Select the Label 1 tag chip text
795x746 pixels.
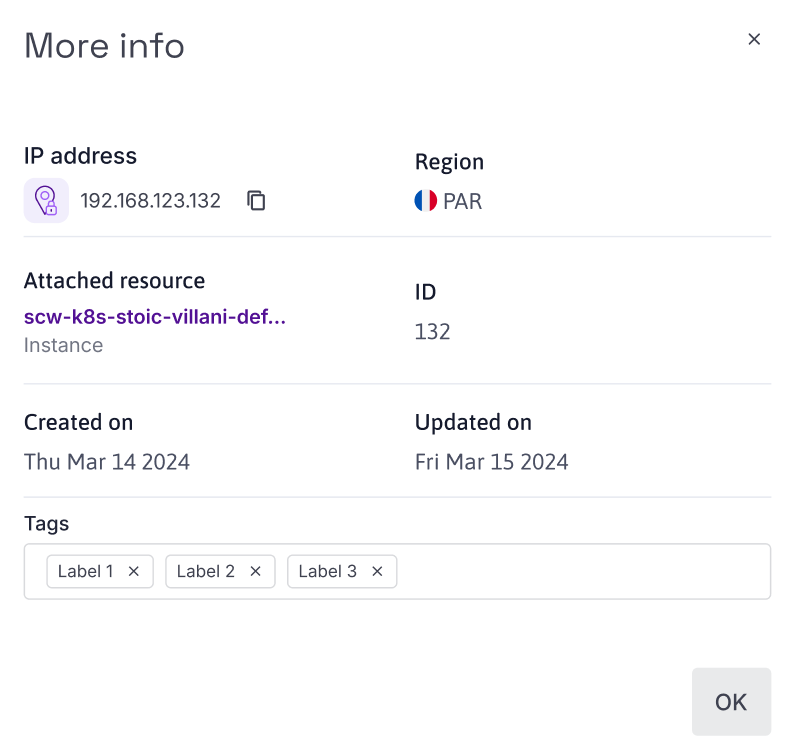[85, 572]
